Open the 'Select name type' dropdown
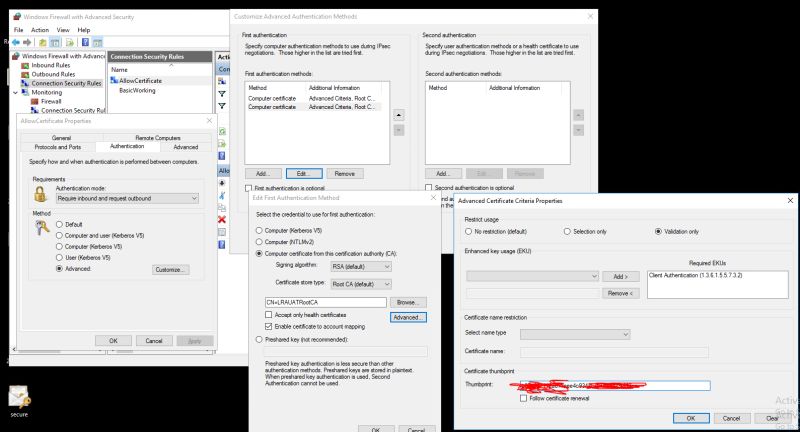Image resolution: width=800 pixels, height=432 pixels. (575, 335)
